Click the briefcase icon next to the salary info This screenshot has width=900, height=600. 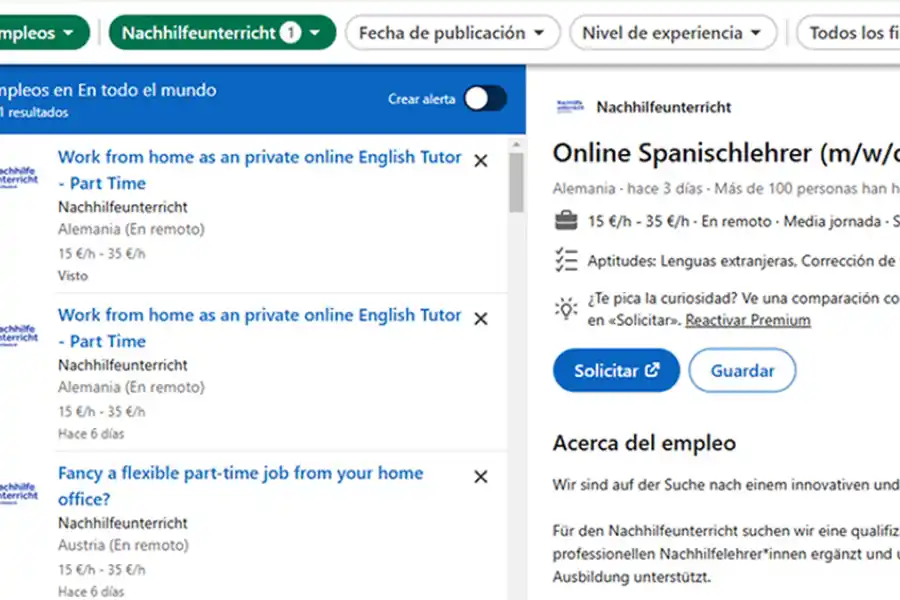pyautogui.click(x=565, y=221)
